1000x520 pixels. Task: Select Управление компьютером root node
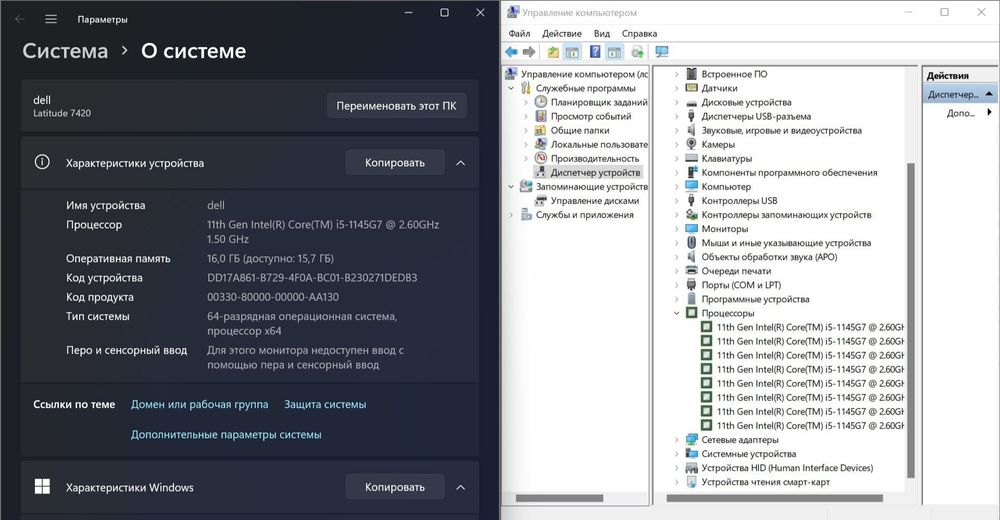pyautogui.click(x=584, y=74)
